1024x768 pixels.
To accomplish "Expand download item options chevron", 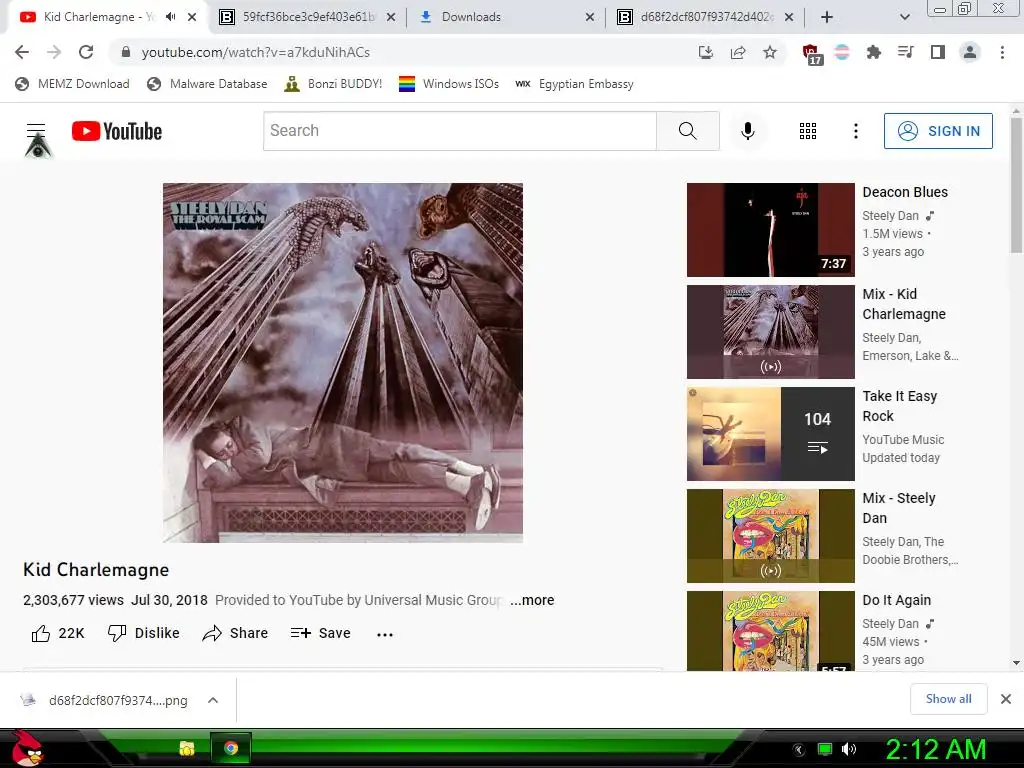I will click(213, 700).
